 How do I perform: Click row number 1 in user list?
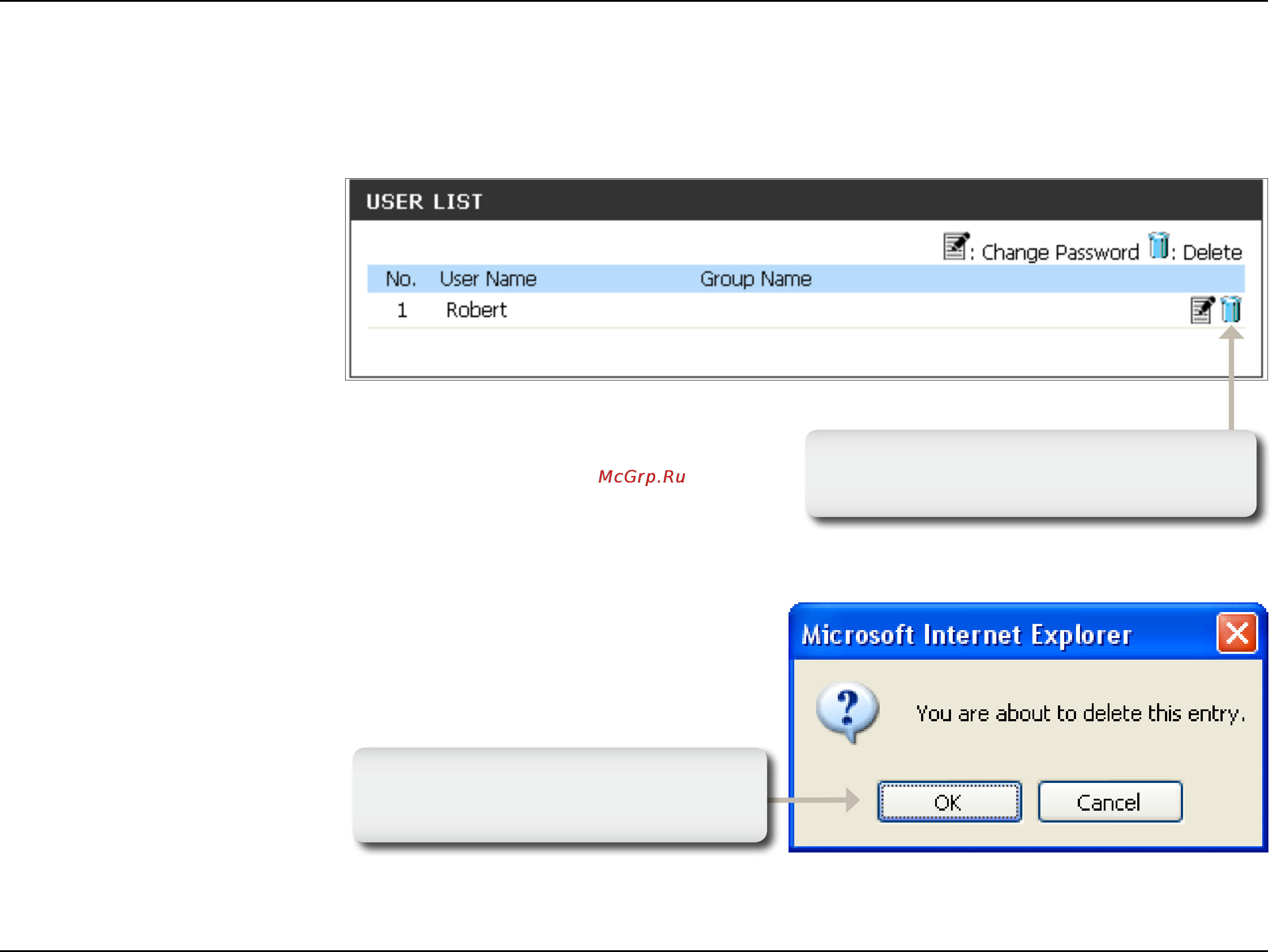coord(402,310)
